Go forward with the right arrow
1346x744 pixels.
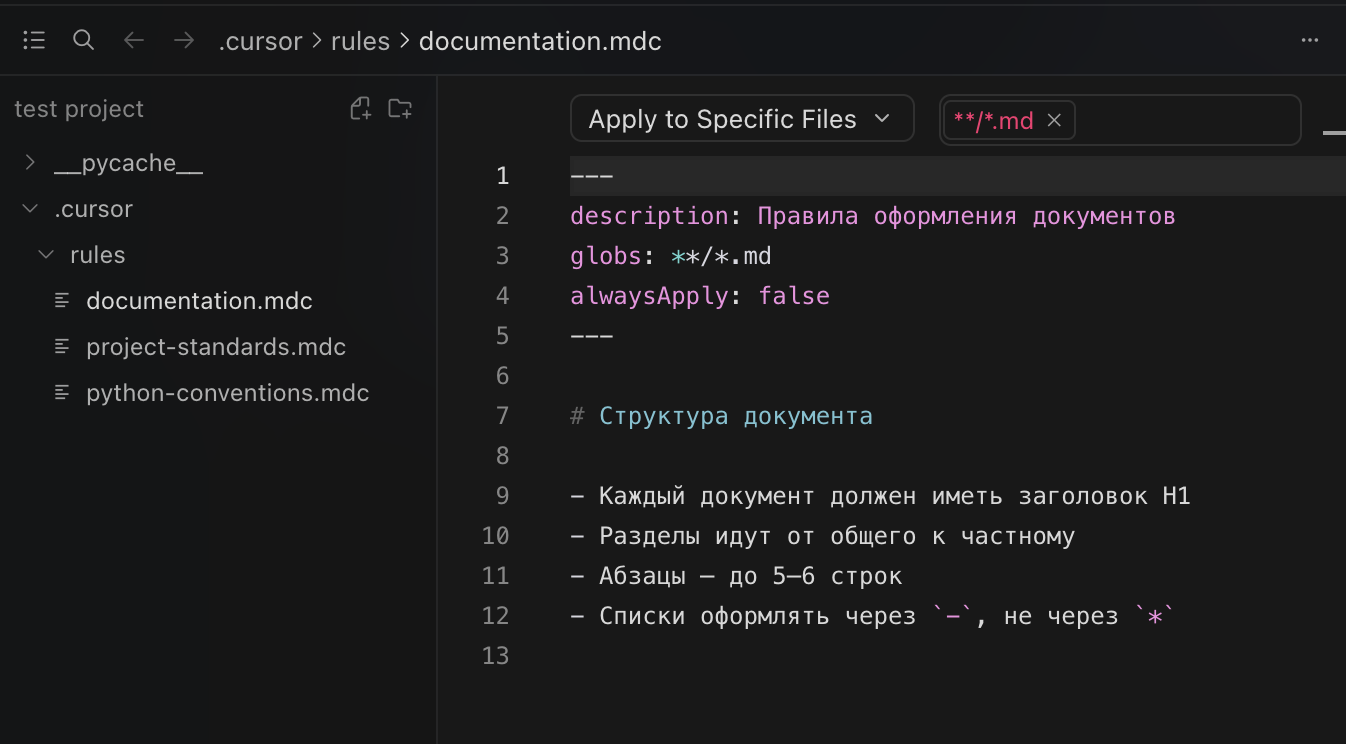pyautogui.click(x=184, y=40)
